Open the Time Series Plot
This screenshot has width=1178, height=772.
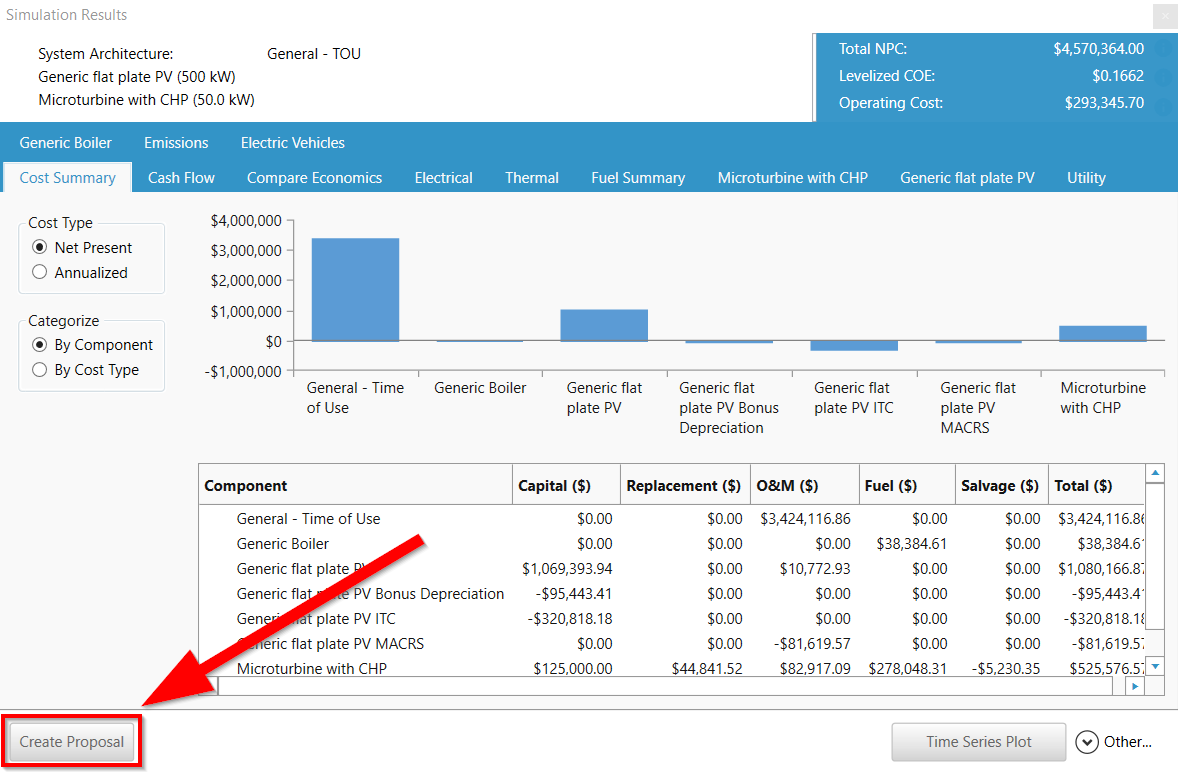pos(978,742)
